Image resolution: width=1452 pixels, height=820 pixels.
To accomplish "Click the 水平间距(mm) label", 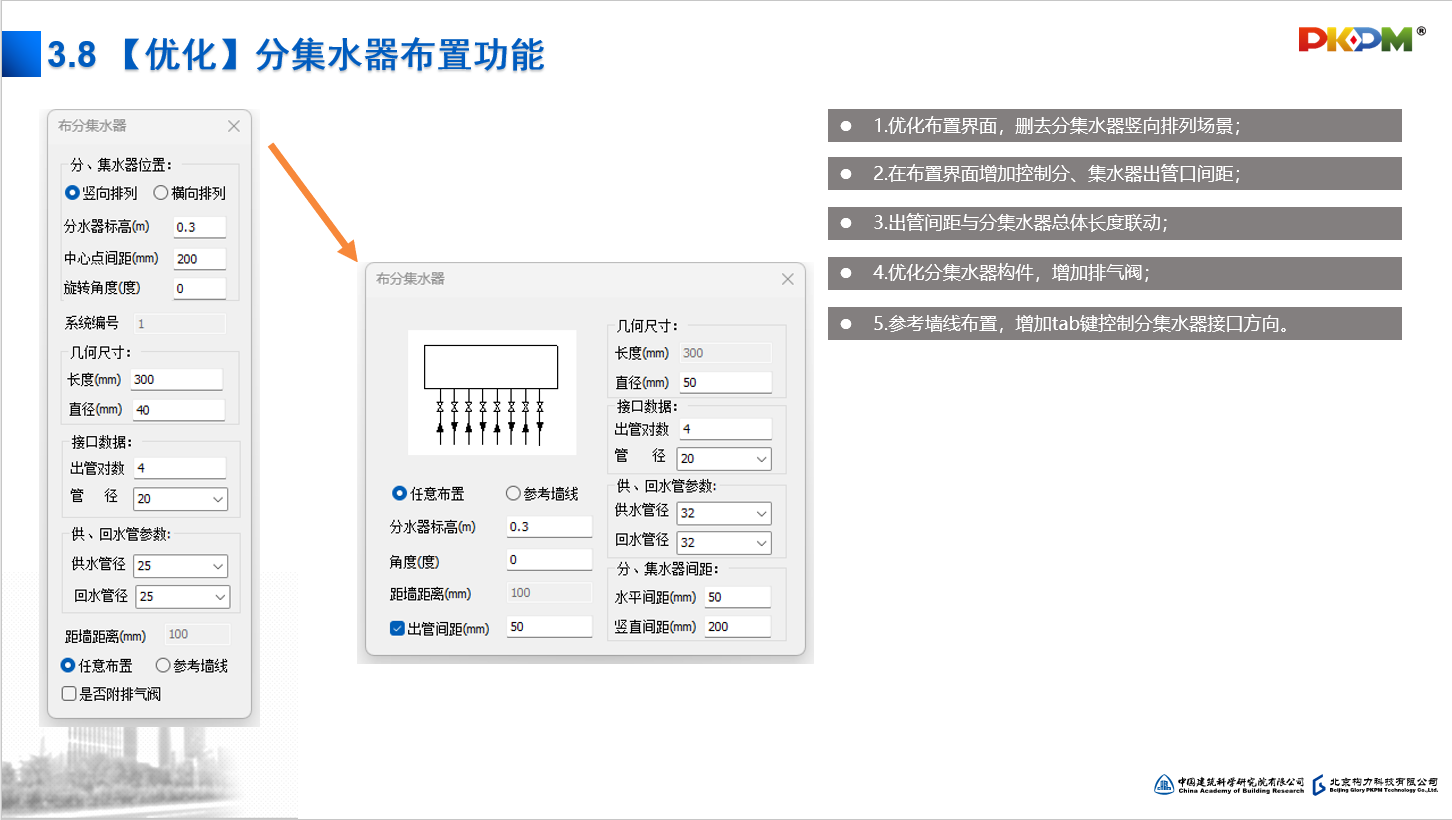I will point(655,597).
